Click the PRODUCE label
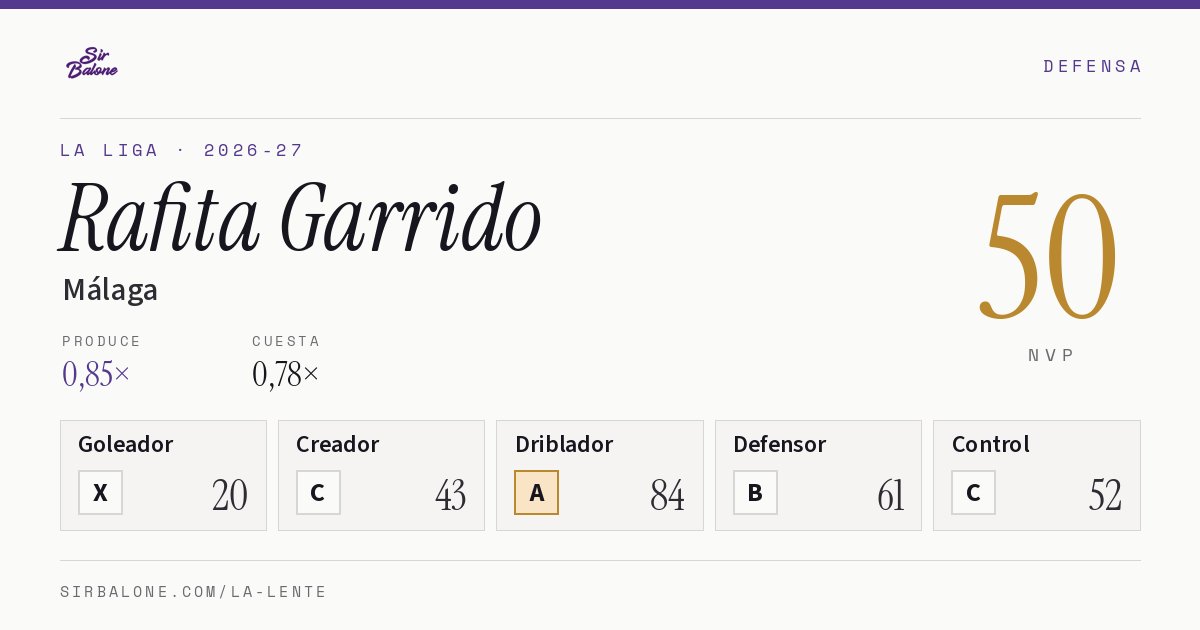 click(101, 341)
